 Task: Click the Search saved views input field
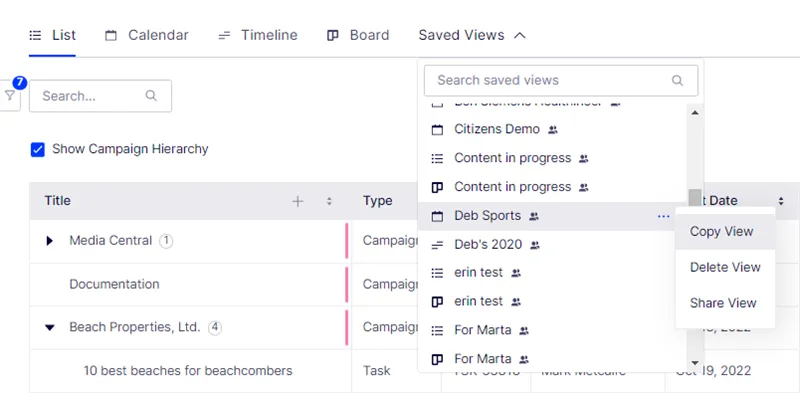561,81
